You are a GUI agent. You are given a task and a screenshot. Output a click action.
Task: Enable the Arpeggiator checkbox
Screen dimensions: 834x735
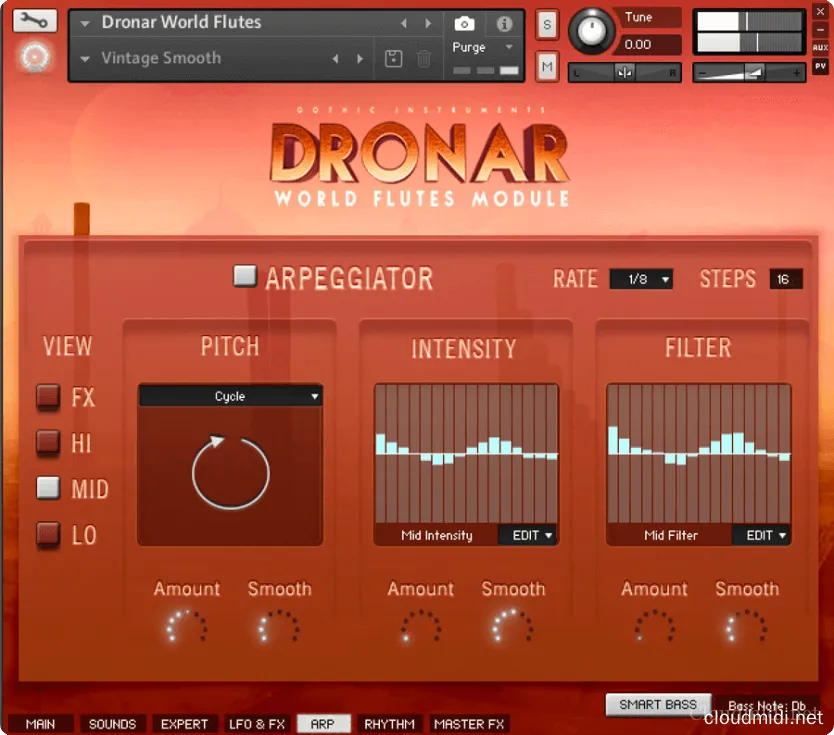[x=245, y=277]
